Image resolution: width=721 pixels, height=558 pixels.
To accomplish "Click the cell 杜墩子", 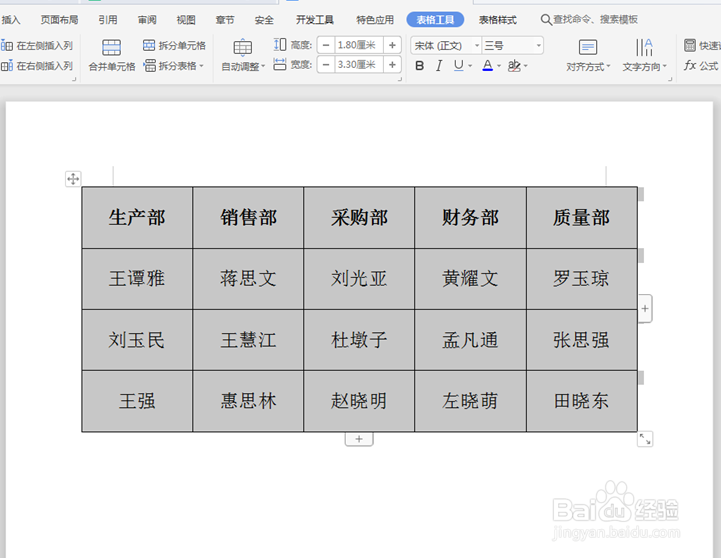I will click(359, 340).
